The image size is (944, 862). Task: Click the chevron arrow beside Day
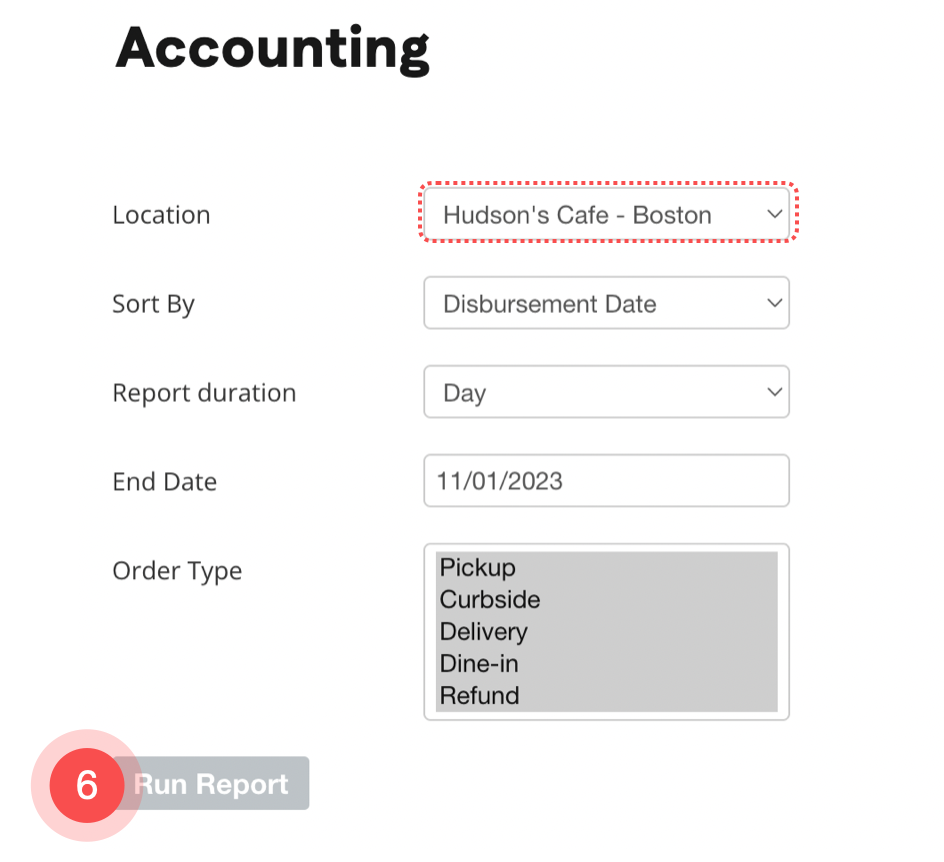[x=773, y=392]
